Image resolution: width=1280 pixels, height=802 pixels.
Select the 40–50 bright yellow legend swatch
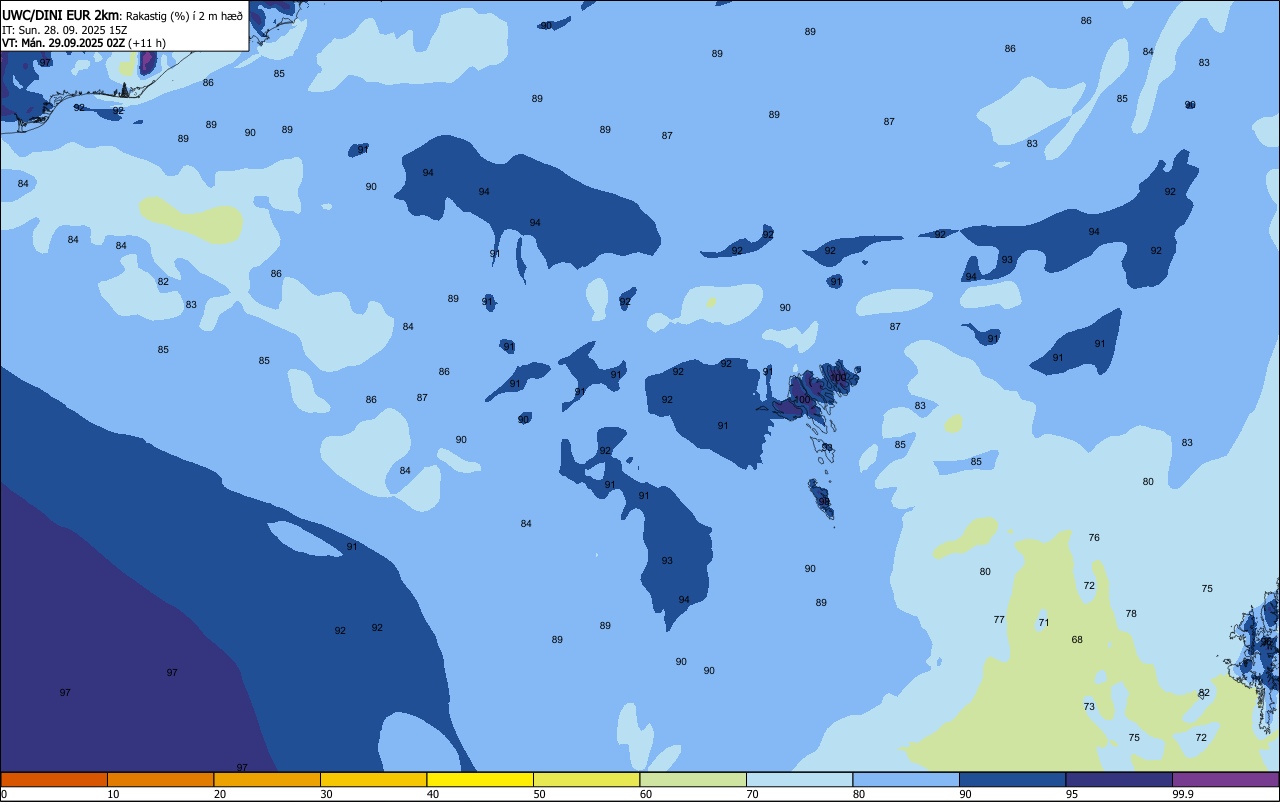(480, 779)
